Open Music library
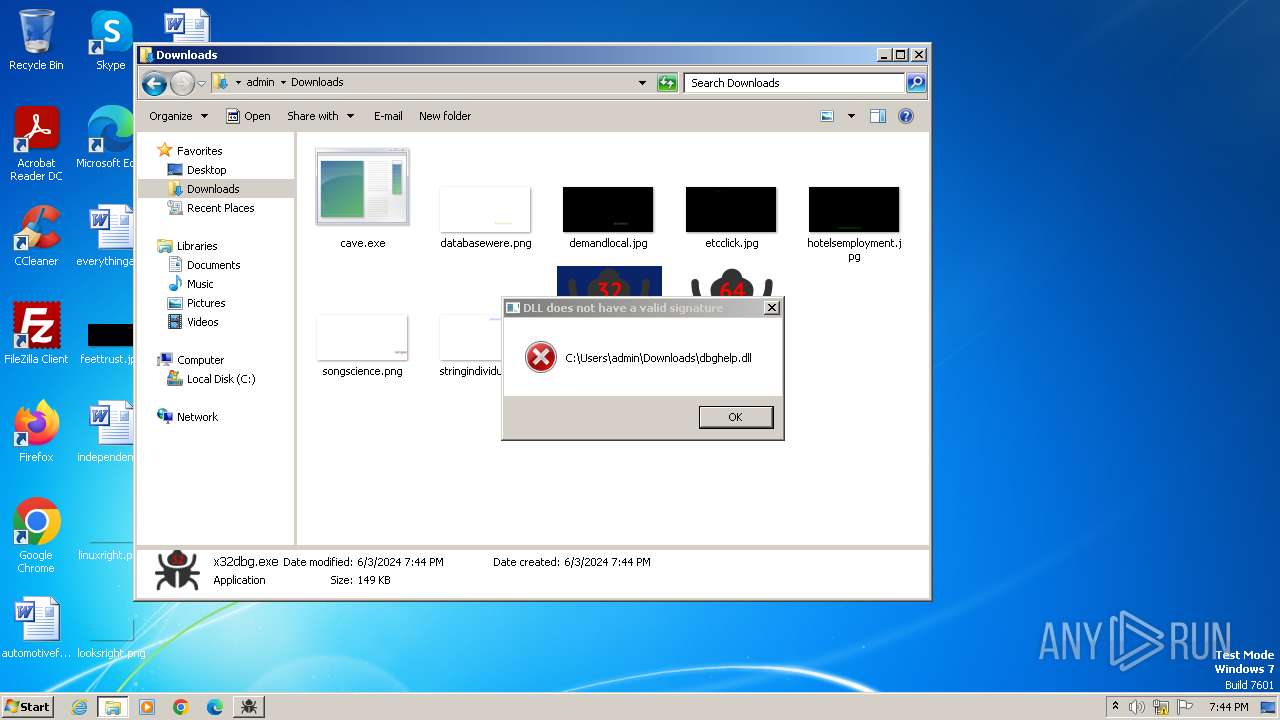This screenshot has height=720, width=1280. point(200,284)
